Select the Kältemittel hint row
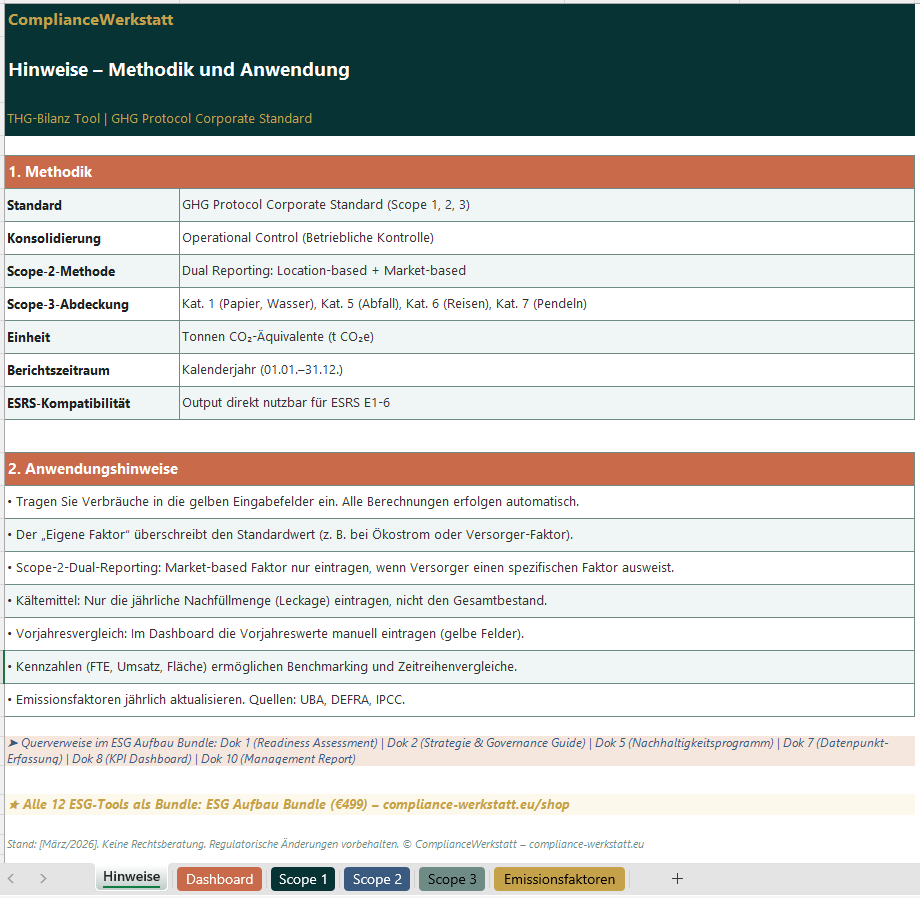 [x=459, y=601]
